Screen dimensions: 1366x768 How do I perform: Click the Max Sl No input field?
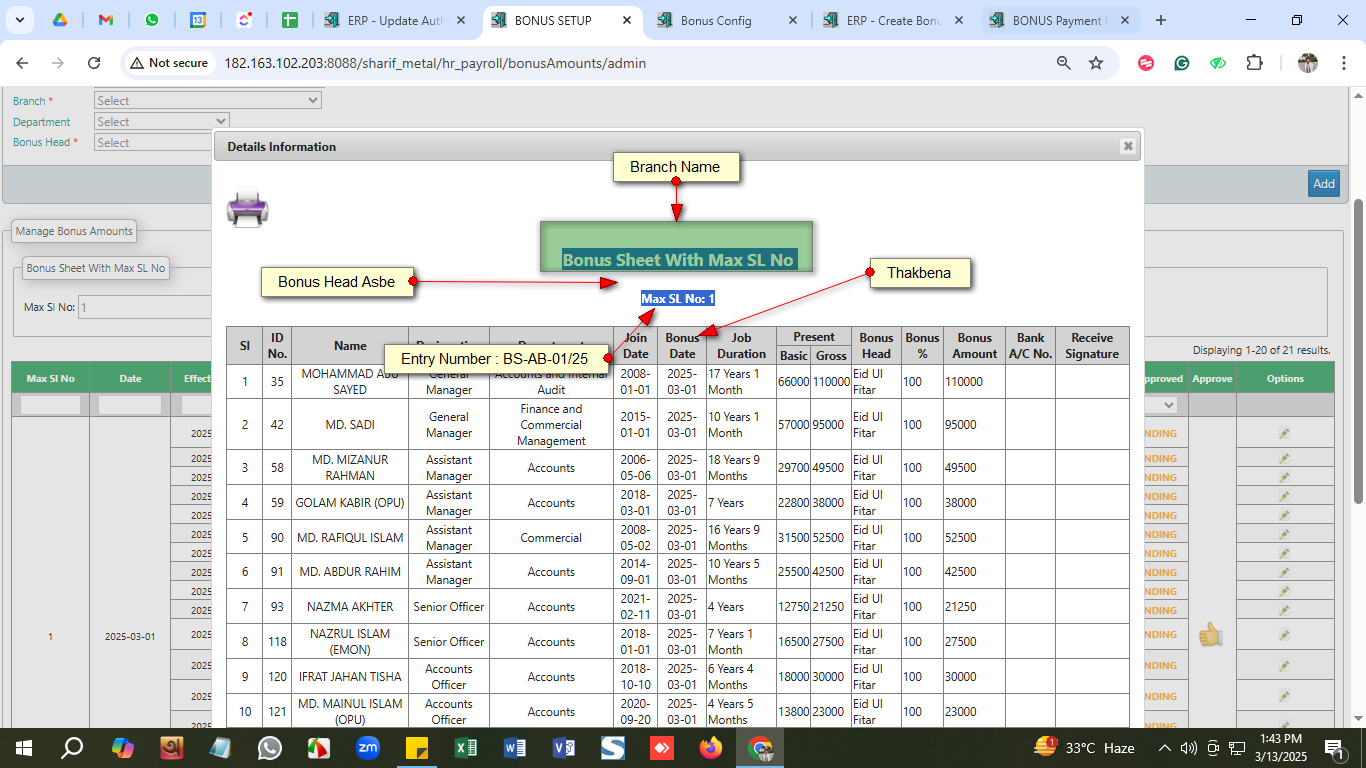coord(145,307)
